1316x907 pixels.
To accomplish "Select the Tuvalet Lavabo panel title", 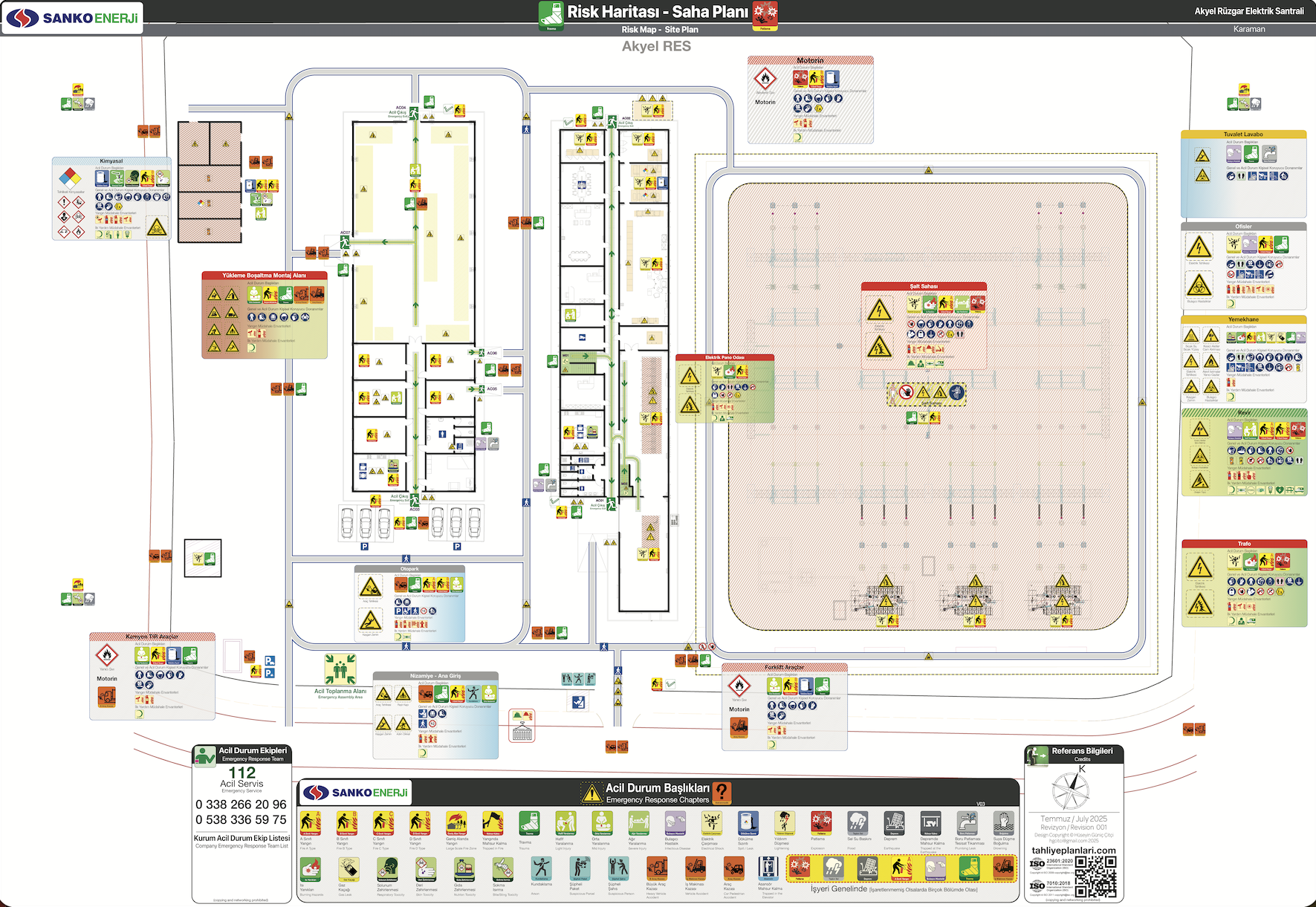I will click(x=1243, y=134).
